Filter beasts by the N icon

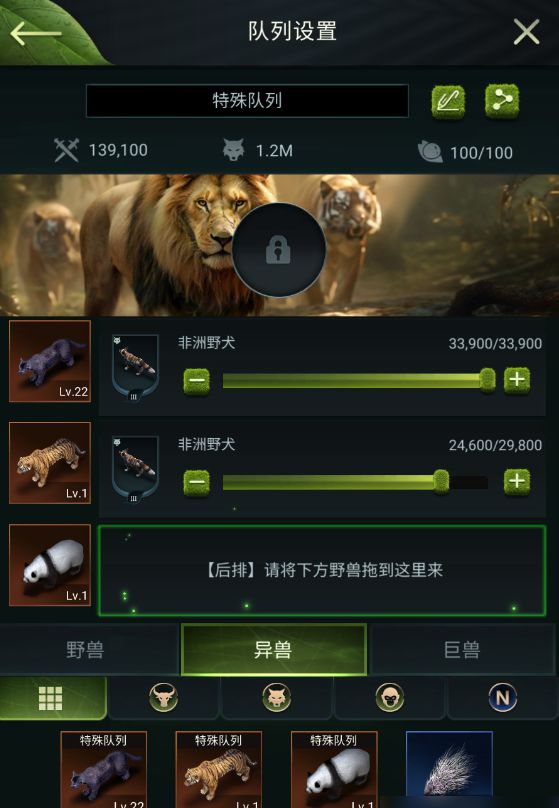point(502,698)
